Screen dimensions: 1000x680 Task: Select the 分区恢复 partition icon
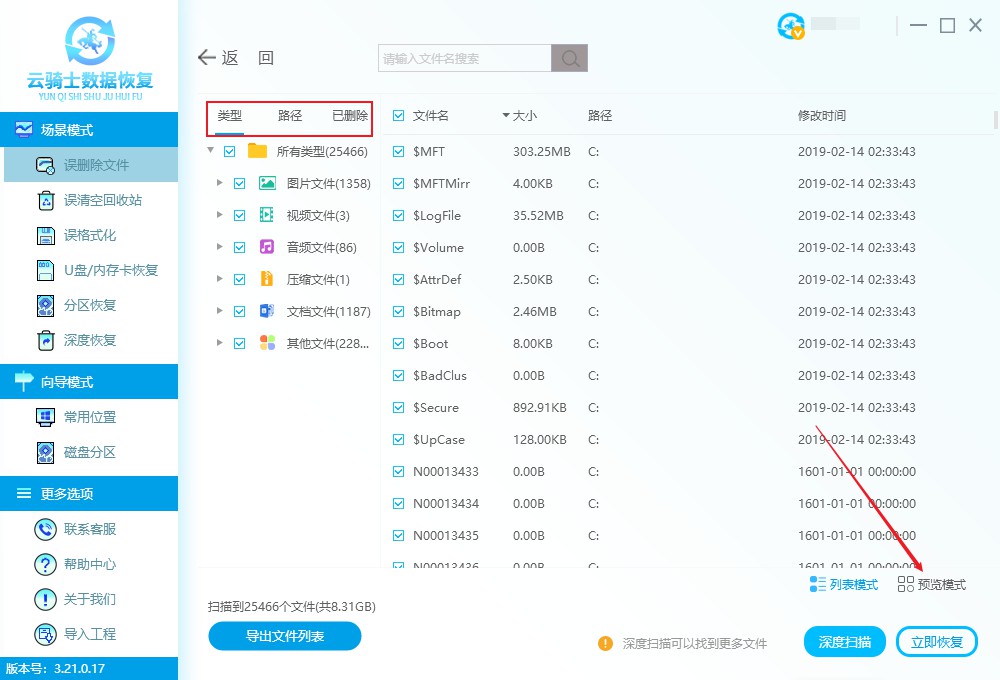point(45,306)
